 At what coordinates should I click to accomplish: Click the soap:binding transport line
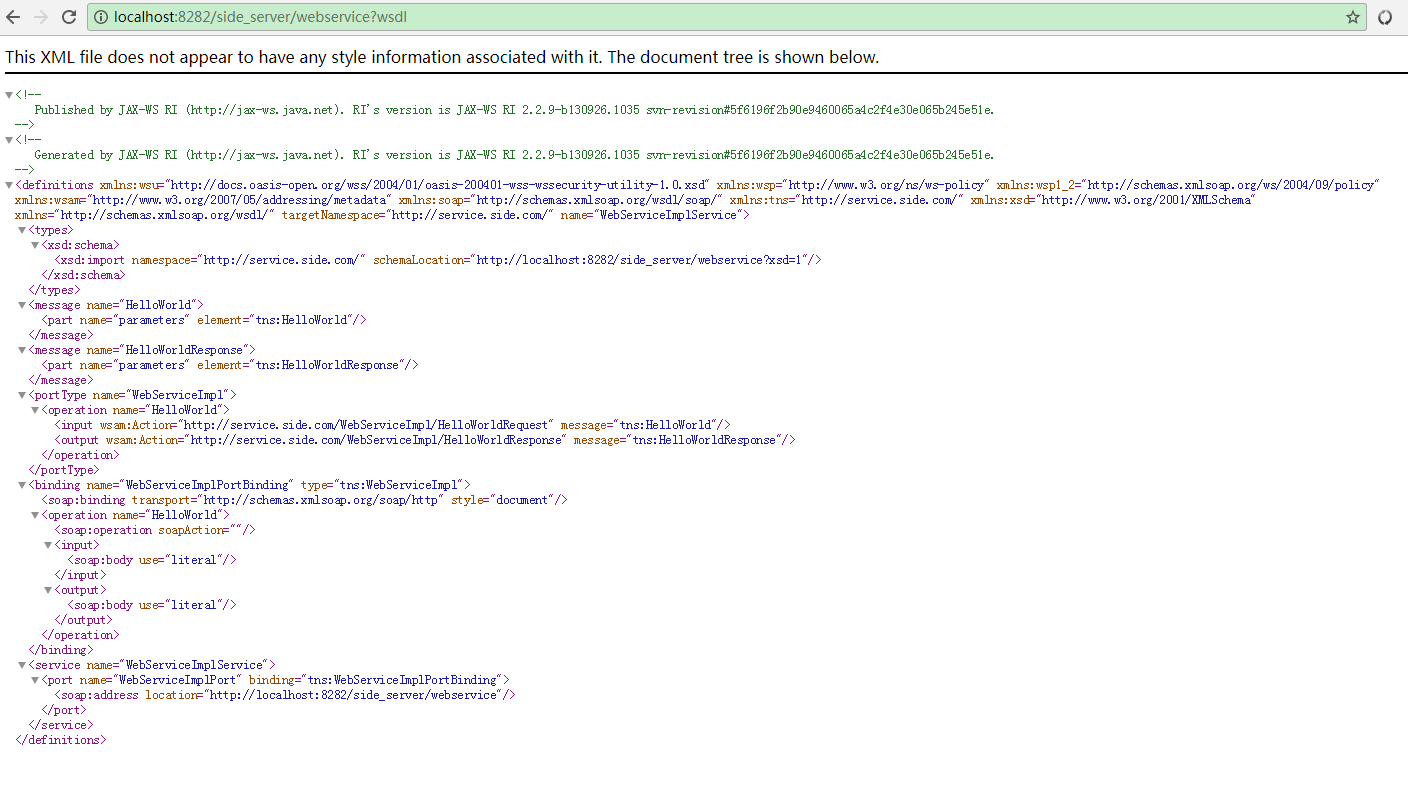(x=304, y=500)
